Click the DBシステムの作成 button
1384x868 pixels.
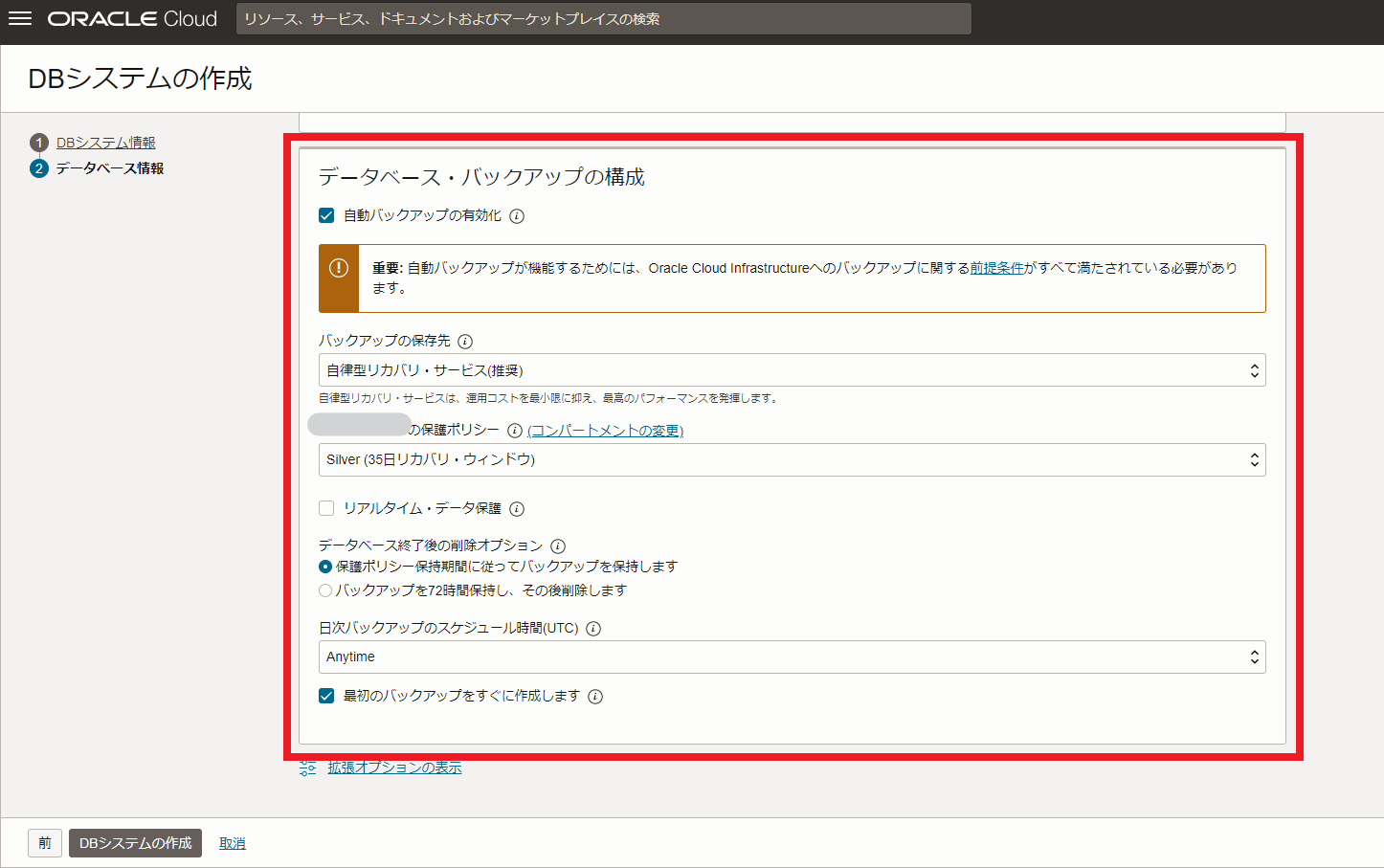pos(135,843)
